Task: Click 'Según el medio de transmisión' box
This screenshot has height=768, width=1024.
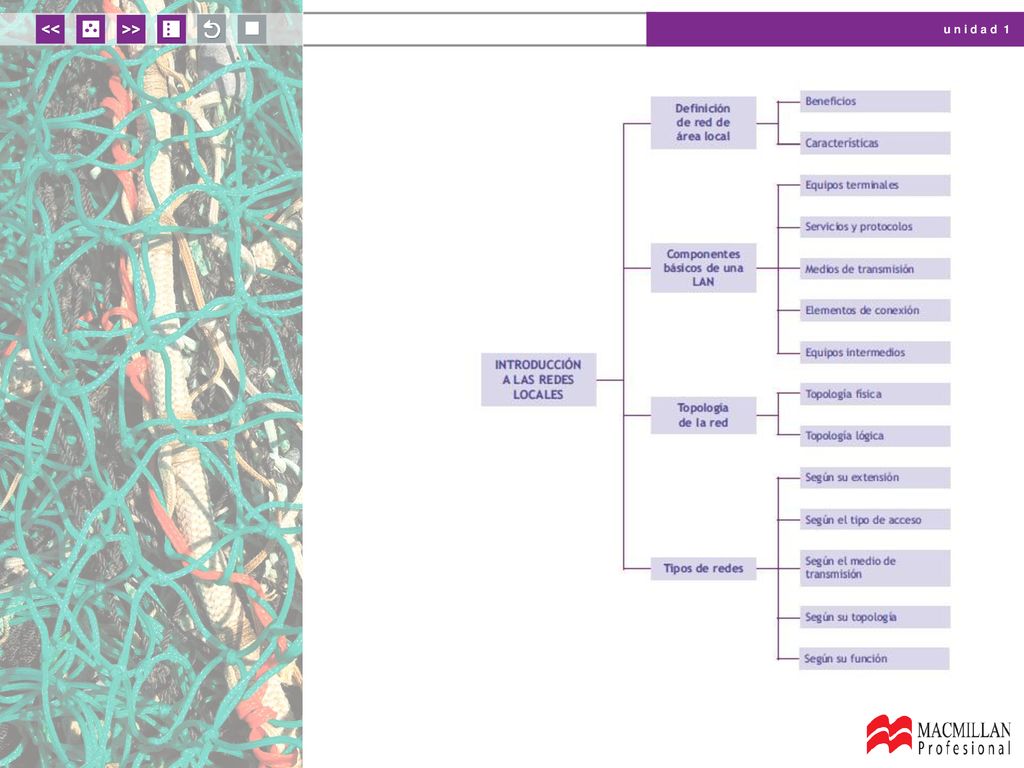Action: tap(875, 568)
